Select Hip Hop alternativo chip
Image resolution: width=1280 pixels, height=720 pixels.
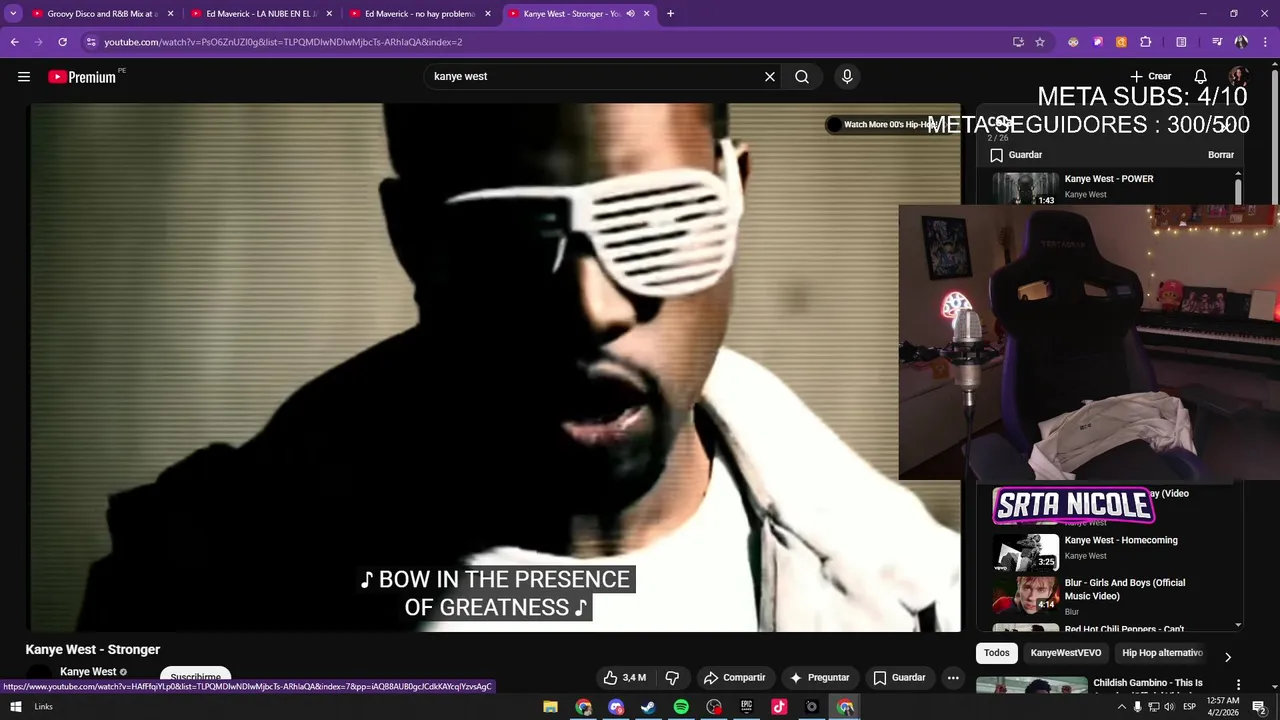[x=1162, y=653]
